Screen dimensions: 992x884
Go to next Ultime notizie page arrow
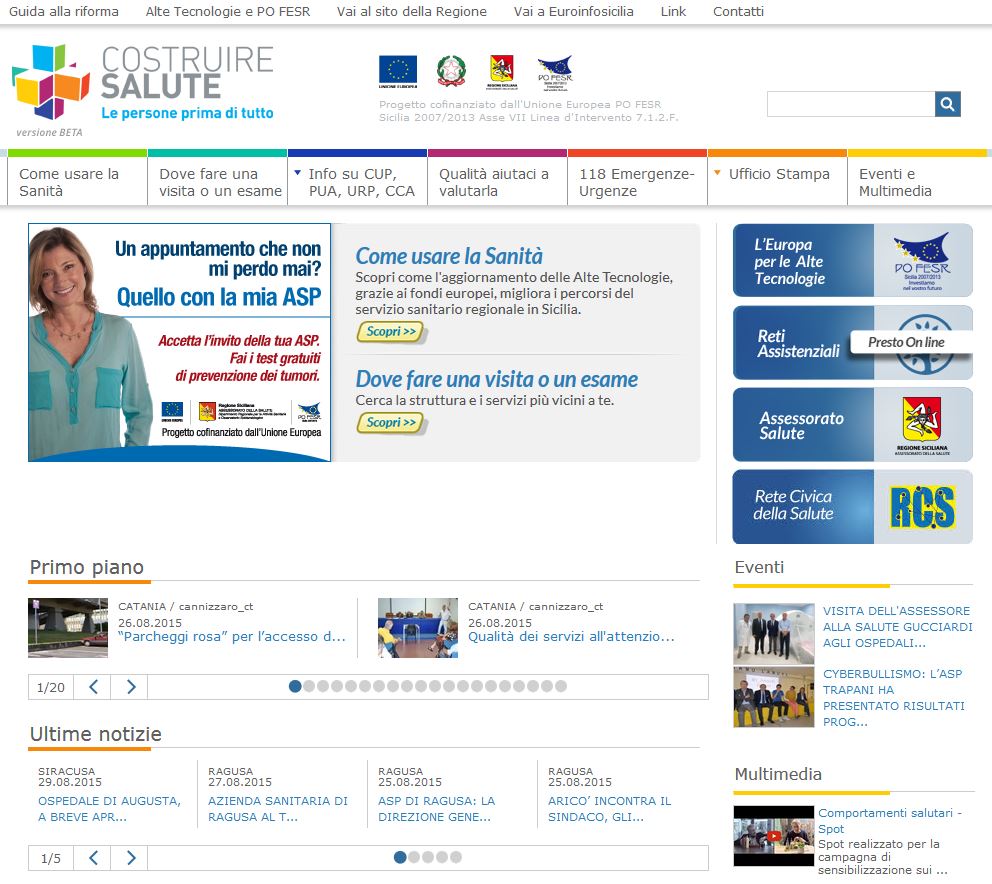pos(130,858)
